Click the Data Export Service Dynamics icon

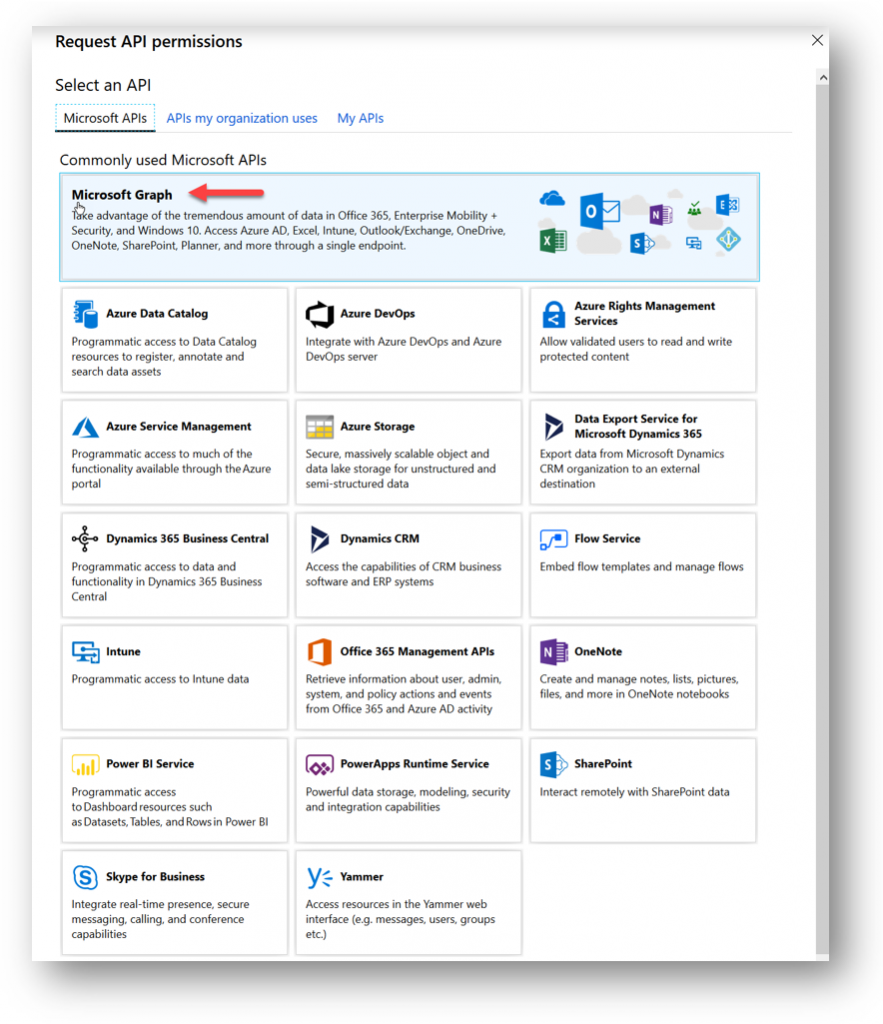pyautogui.click(x=554, y=426)
